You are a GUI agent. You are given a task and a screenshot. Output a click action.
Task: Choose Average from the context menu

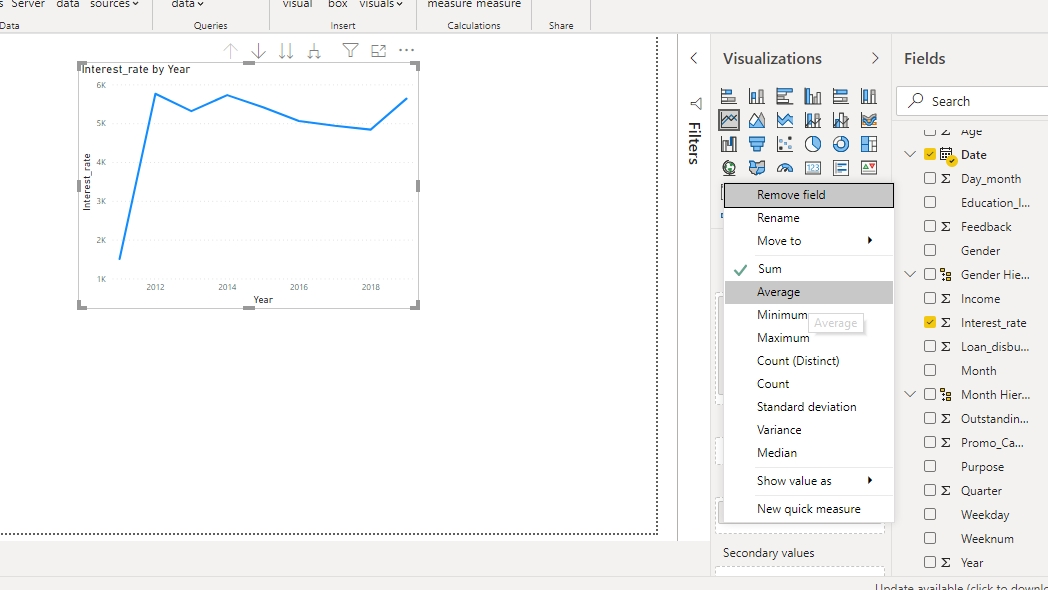[x=778, y=292]
